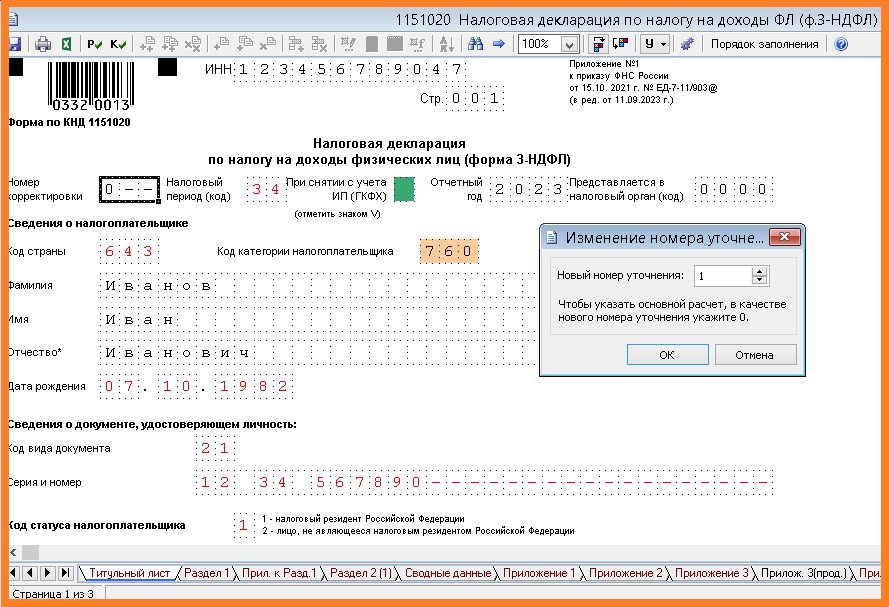Viewport: 889px width, 607px height.
Task: Click the blue right arrow icon
Action: pos(499,44)
